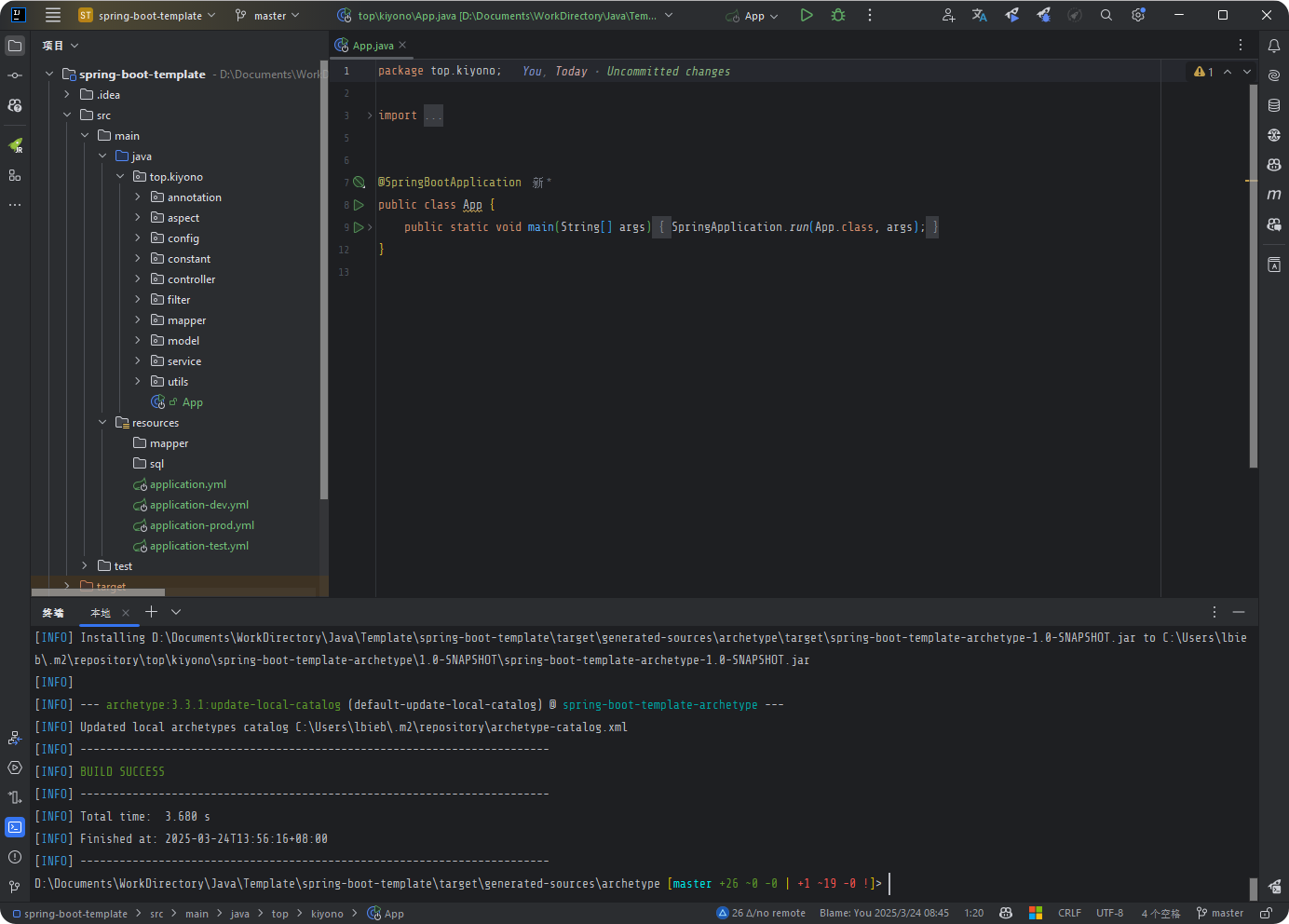Screen dimensions: 1289x924
Task: Click the 1 warning indicator in editor
Action: tap(1203, 72)
